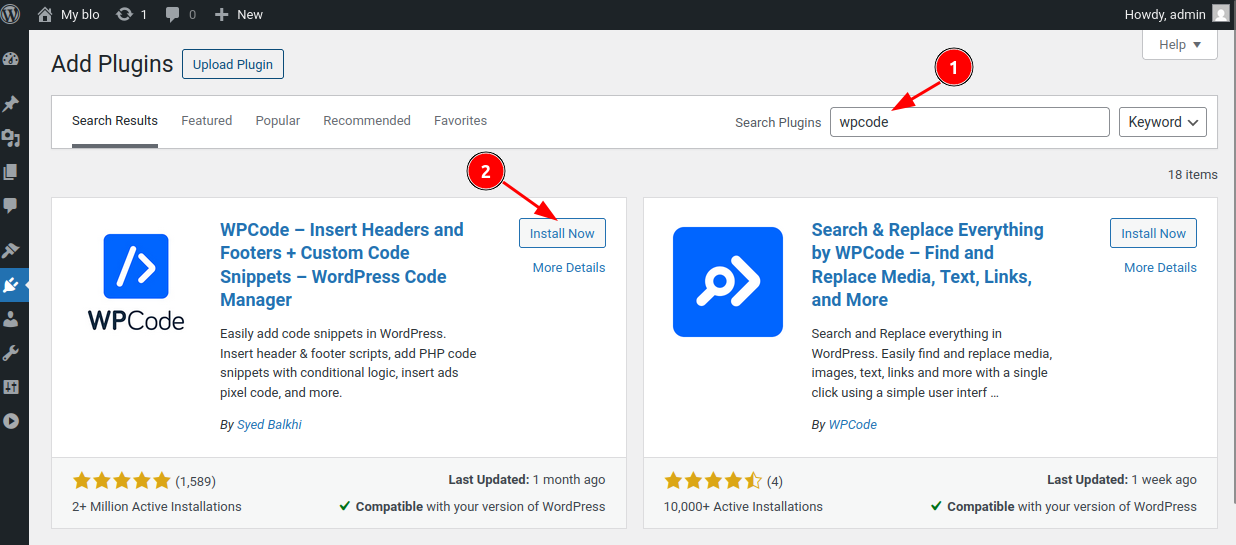Image resolution: width=1236 pixels, height=545 pixels.
Task: Open Appearance paintbrush sidebar icon
Action: pyautogui.click(x=11, y=251)
